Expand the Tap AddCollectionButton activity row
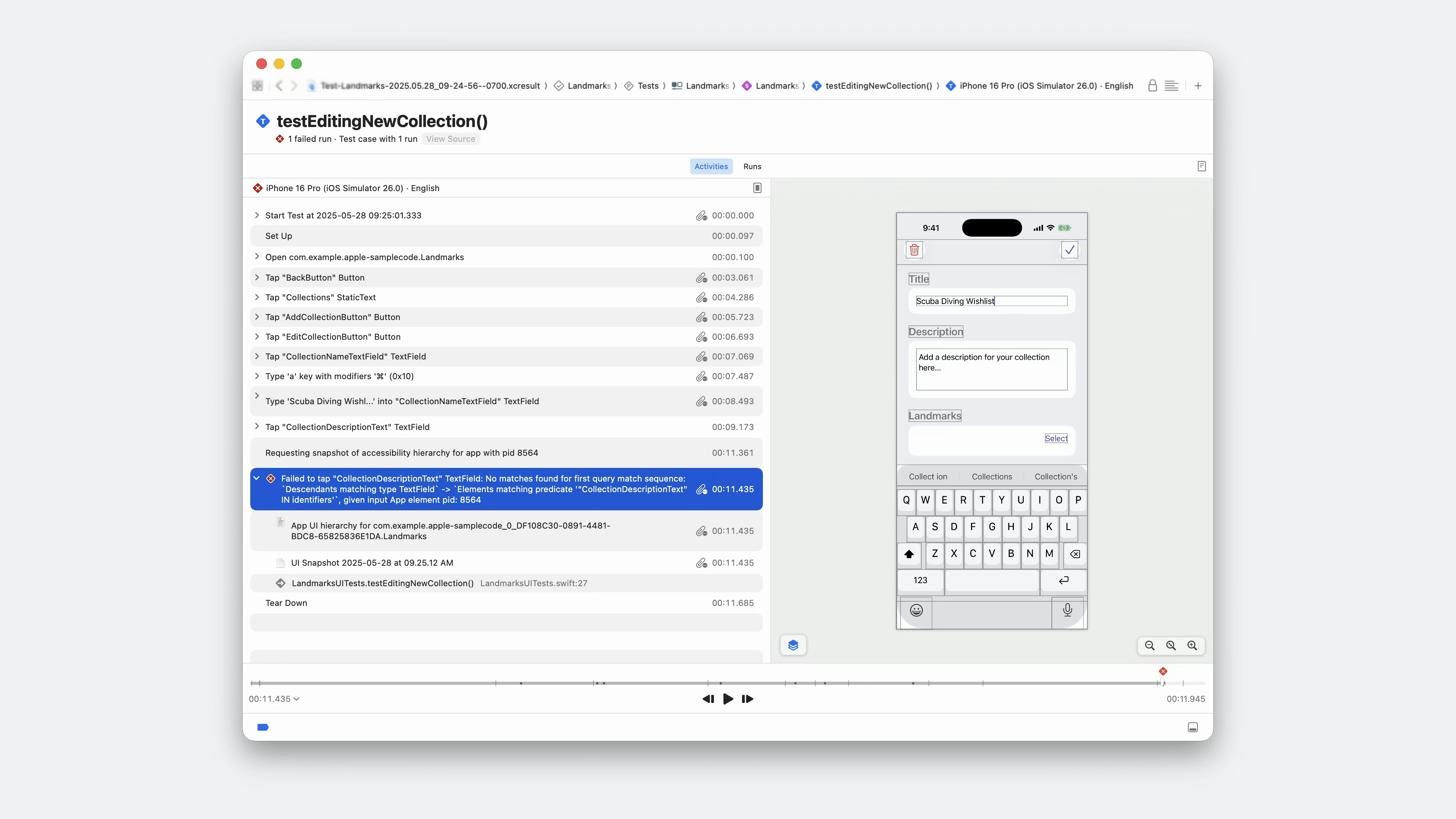 pos(257,317)
